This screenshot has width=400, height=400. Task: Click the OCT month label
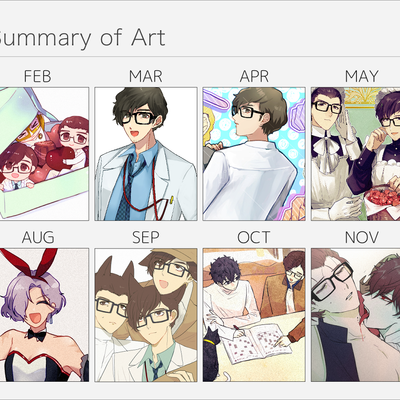254,238
